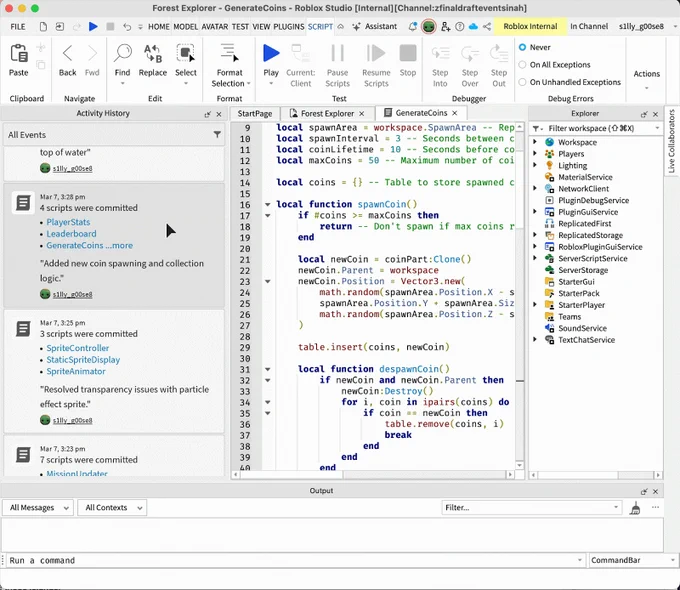Open the PlayerStats script link
The width and height of the screenshot is (680, 590).
pos(68,222)
